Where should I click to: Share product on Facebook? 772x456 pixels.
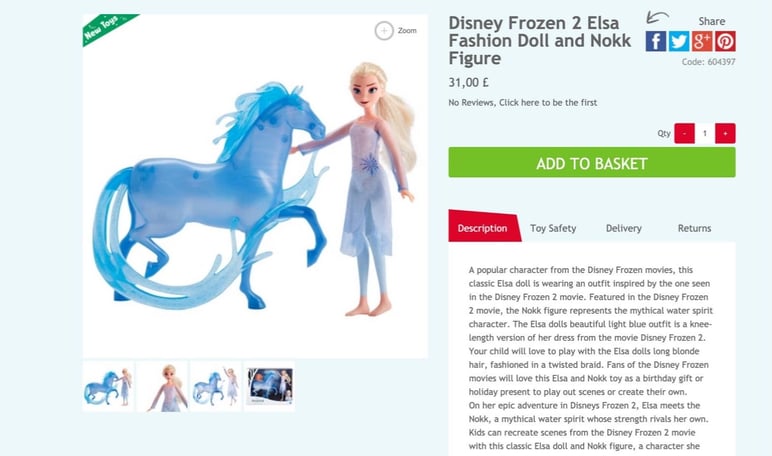(x=656, y=41)
